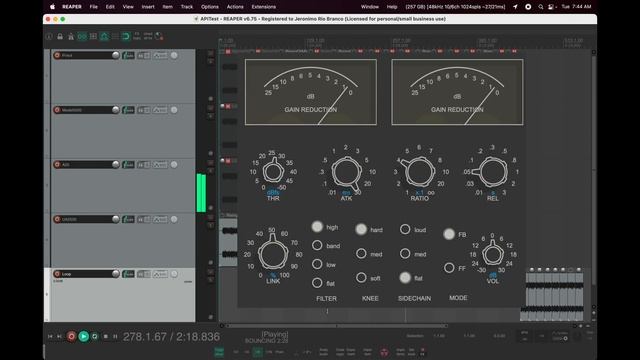Arm recording on the Loop track
Viewport: 640px width, 360px height.
click(x=57, y=274)
